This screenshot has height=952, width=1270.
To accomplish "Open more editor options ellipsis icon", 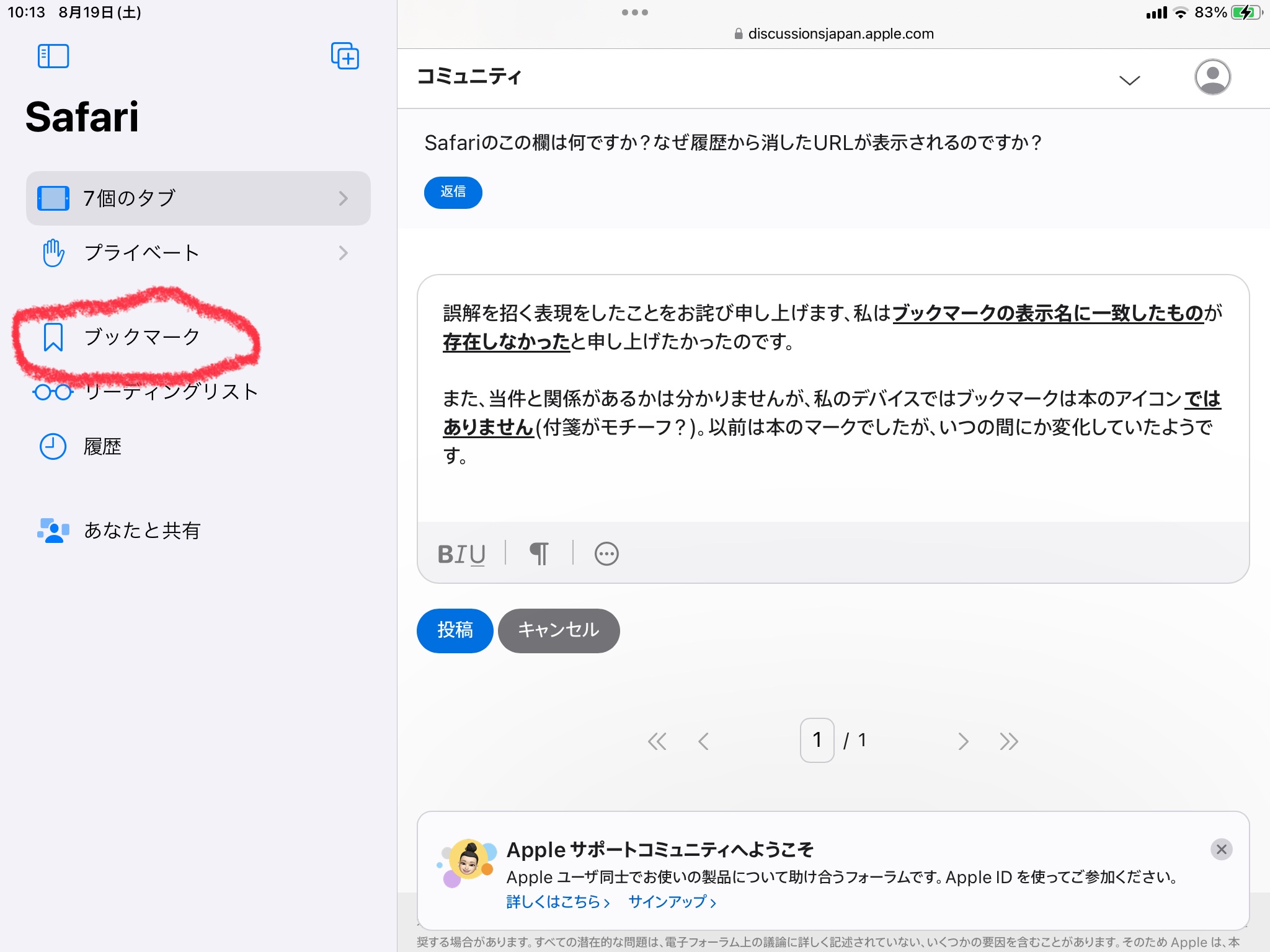I will click(606, 553).
